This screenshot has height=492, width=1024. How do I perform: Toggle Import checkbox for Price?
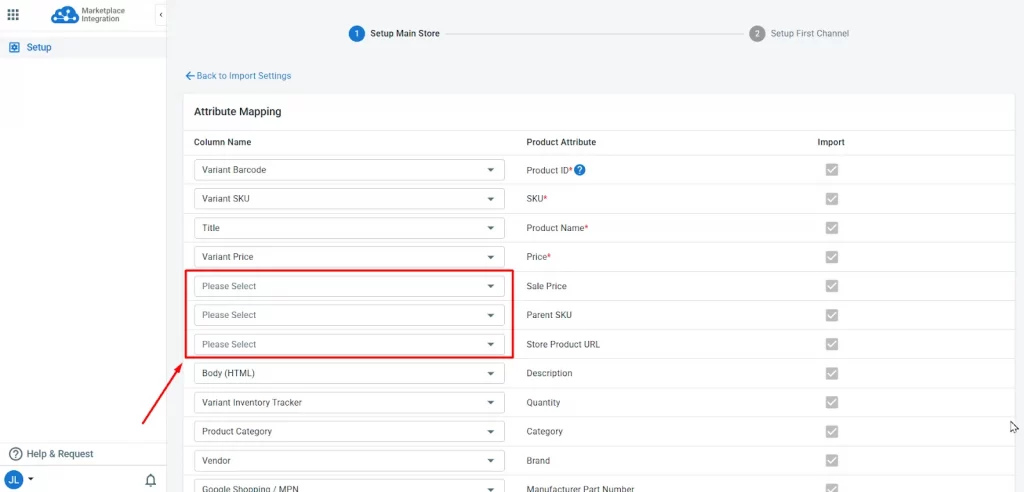click(831, 257)
